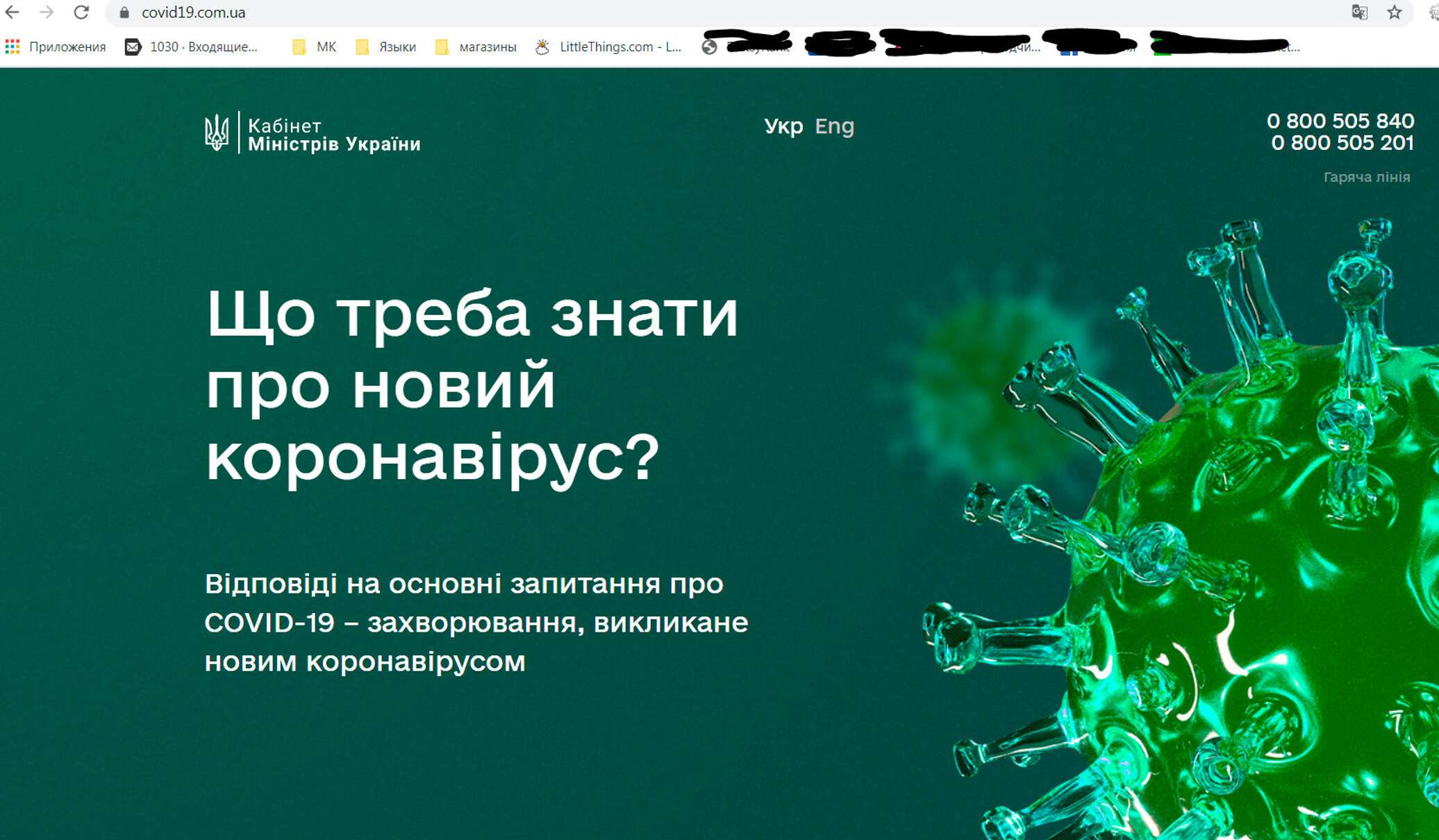Expand the МК bookmarks folder

pos(315,47)
